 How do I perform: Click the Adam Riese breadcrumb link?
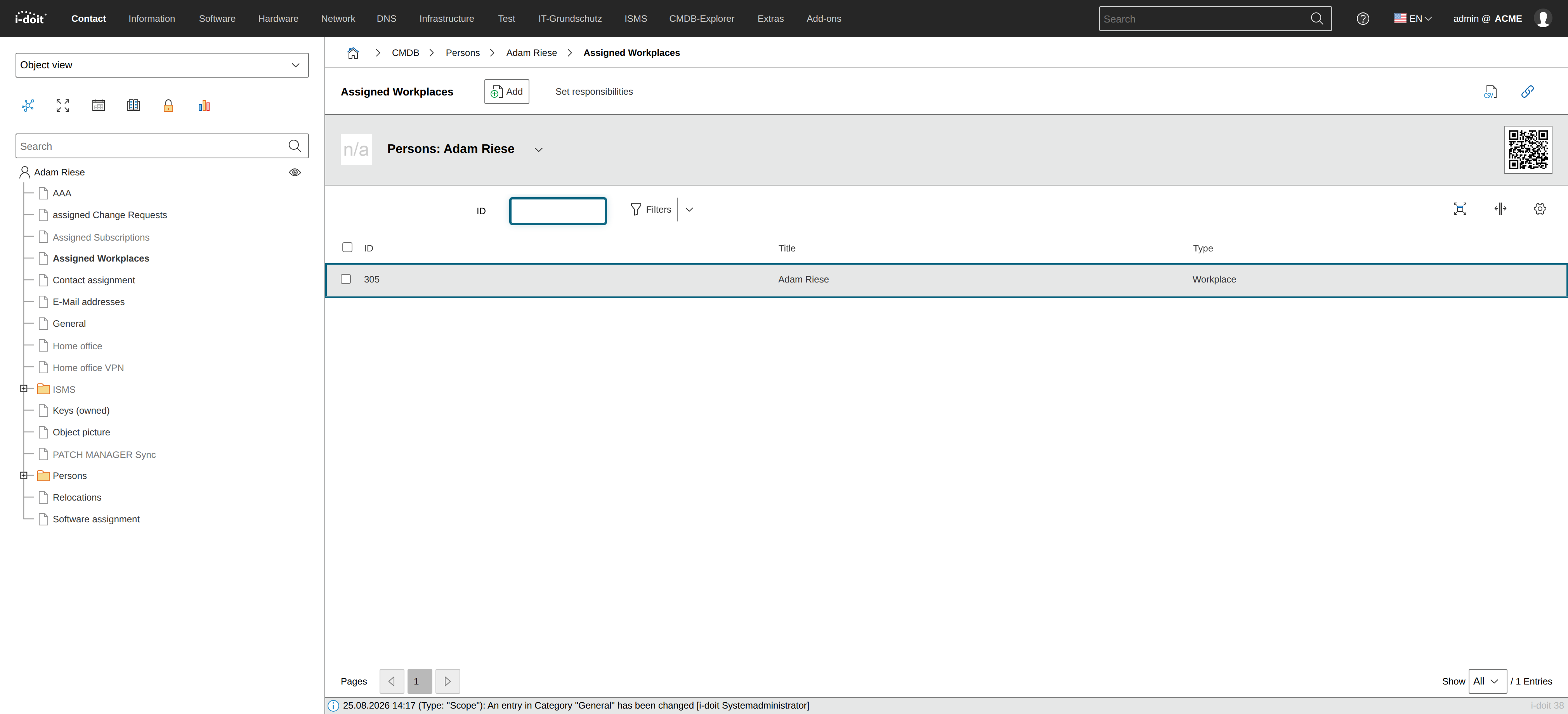[531, 53]
